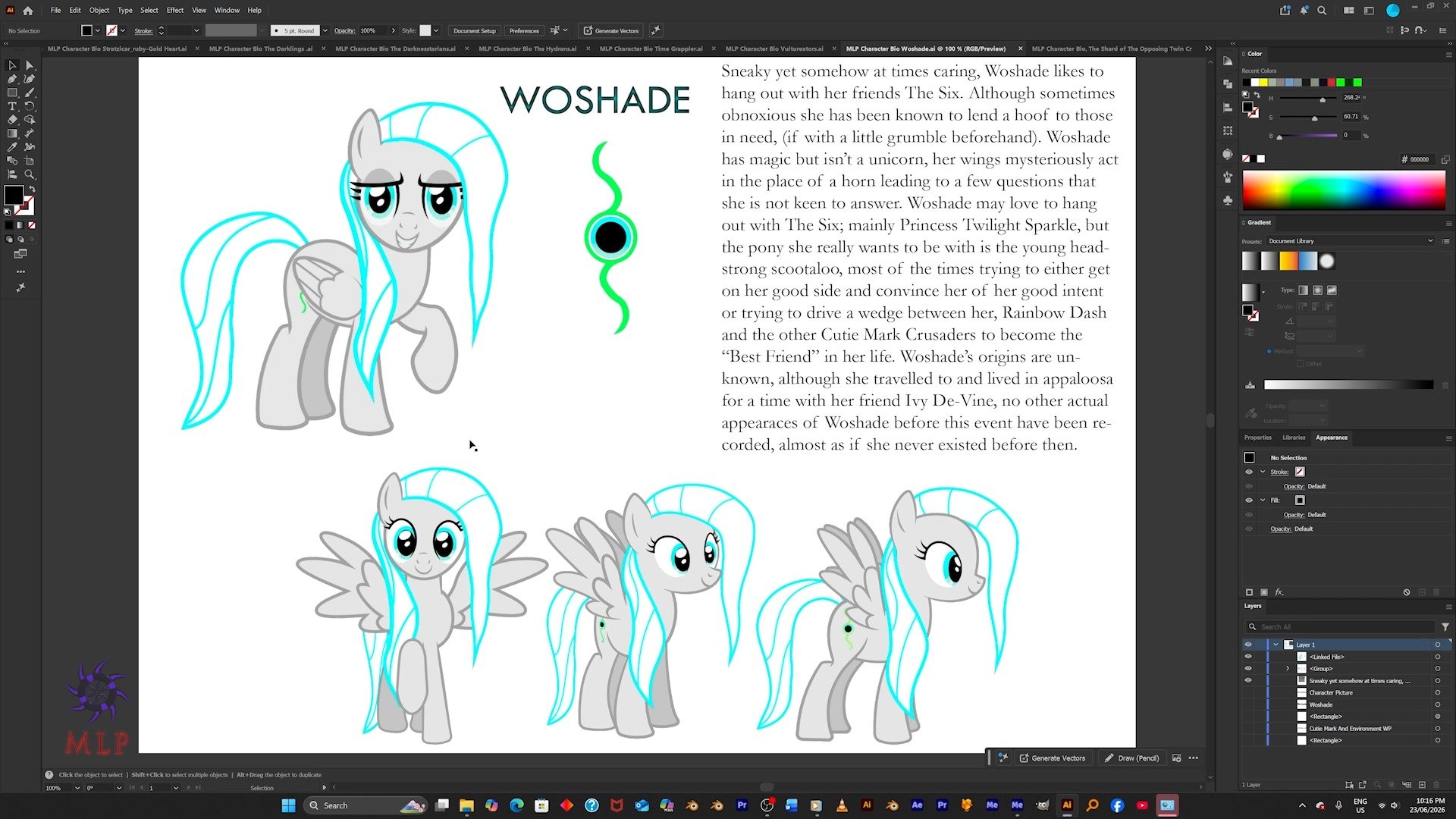Hide Layer 1 visibility eye
Viewport: 1456px width, 819px height.
click(x=1248, y=645)
